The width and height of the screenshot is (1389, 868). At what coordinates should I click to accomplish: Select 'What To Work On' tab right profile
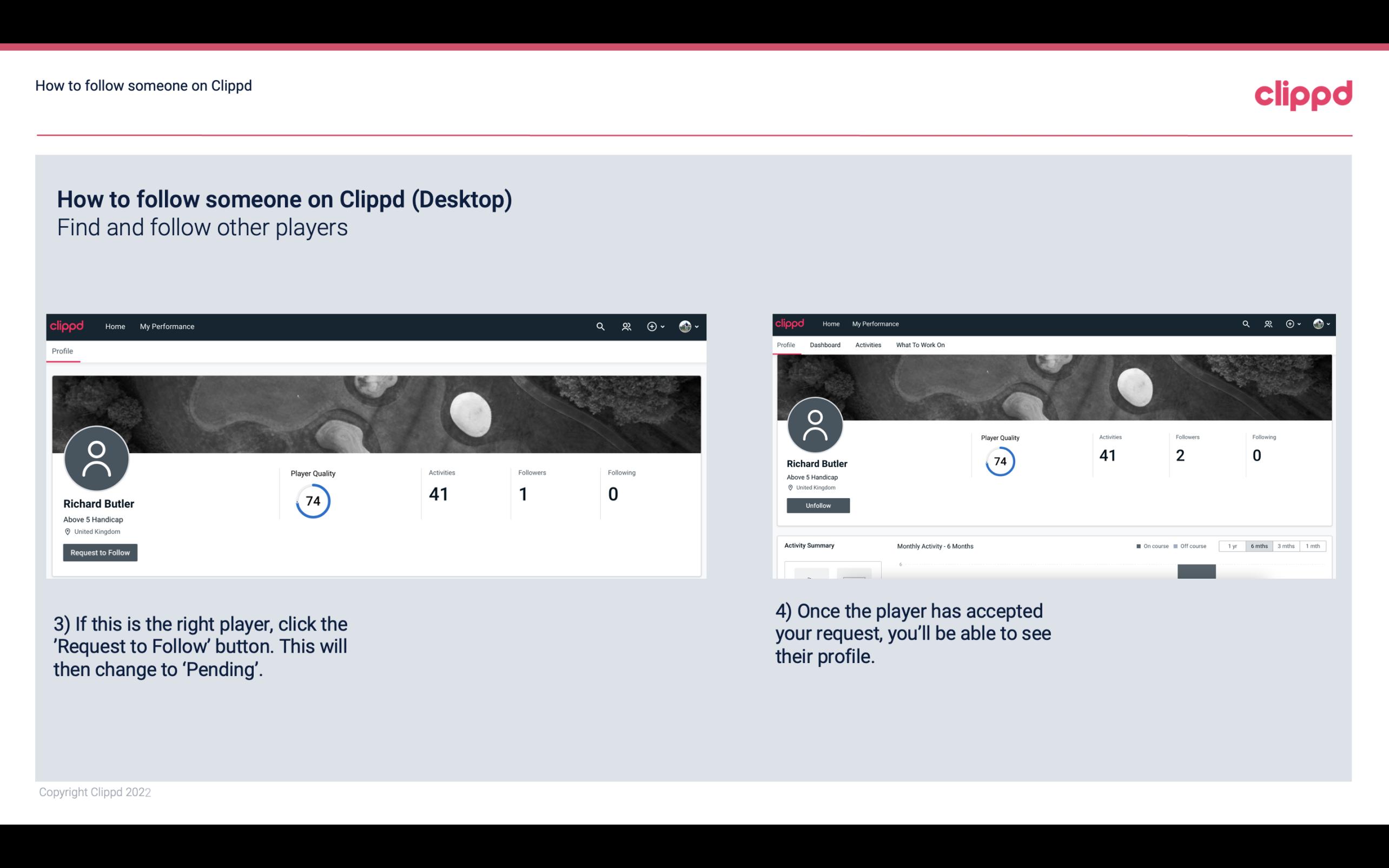(919, 345)
